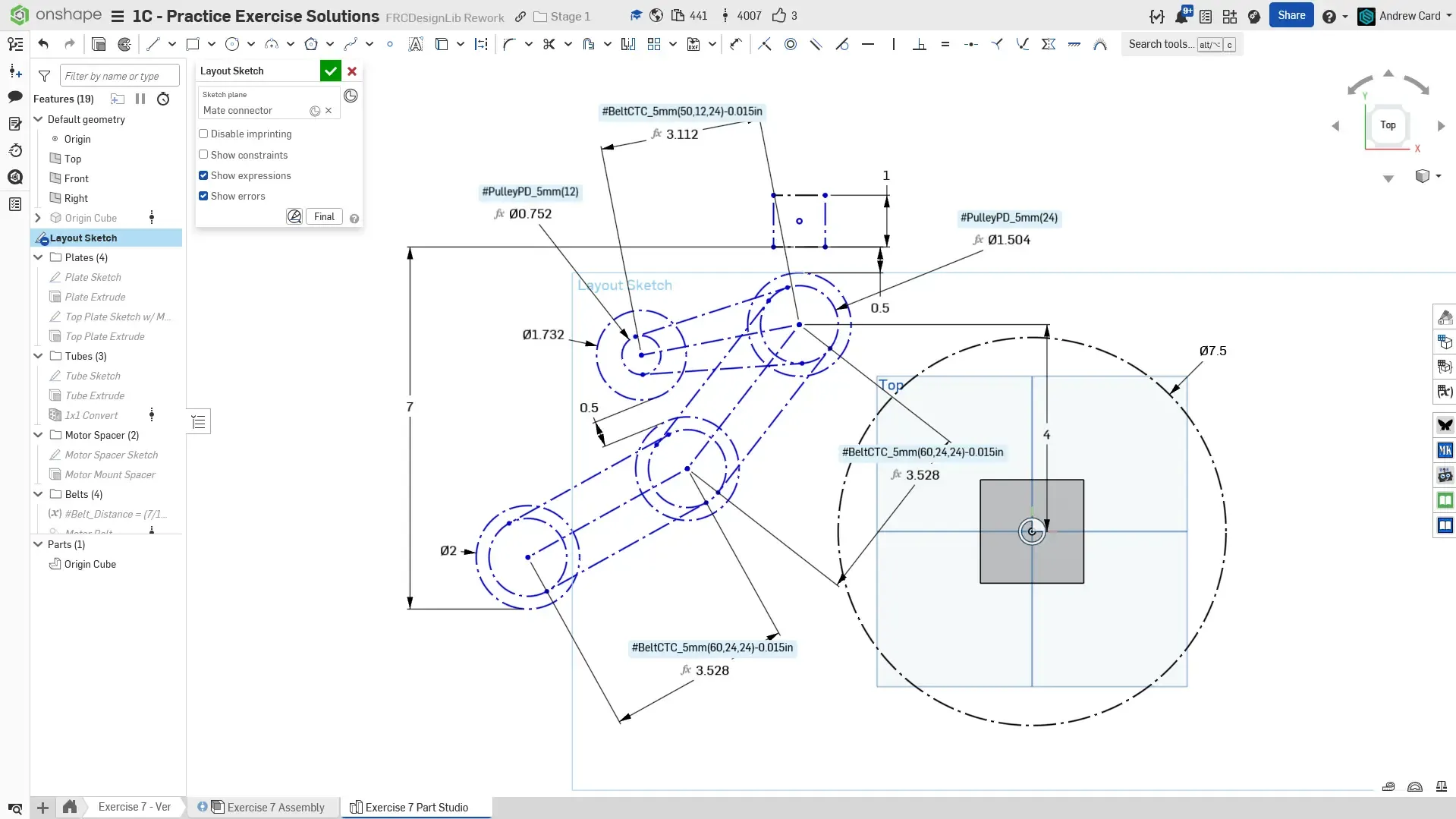The width and height of the screenshot is (1456, 819).
Task: Click the blue Share button
Action: click(x=1291, y=15)
